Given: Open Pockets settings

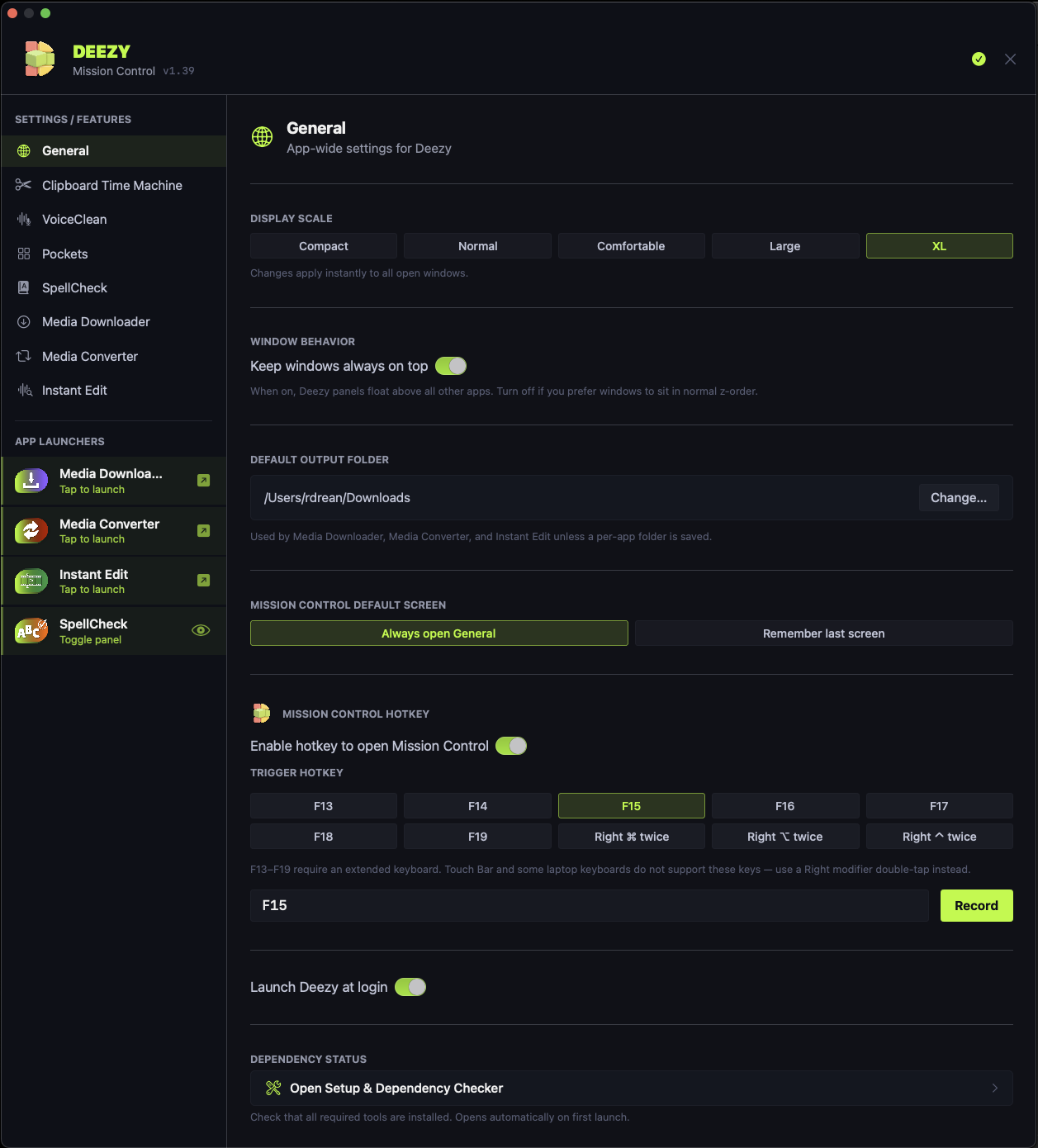Looking at the screenshot, I should (x=114, y=254).
